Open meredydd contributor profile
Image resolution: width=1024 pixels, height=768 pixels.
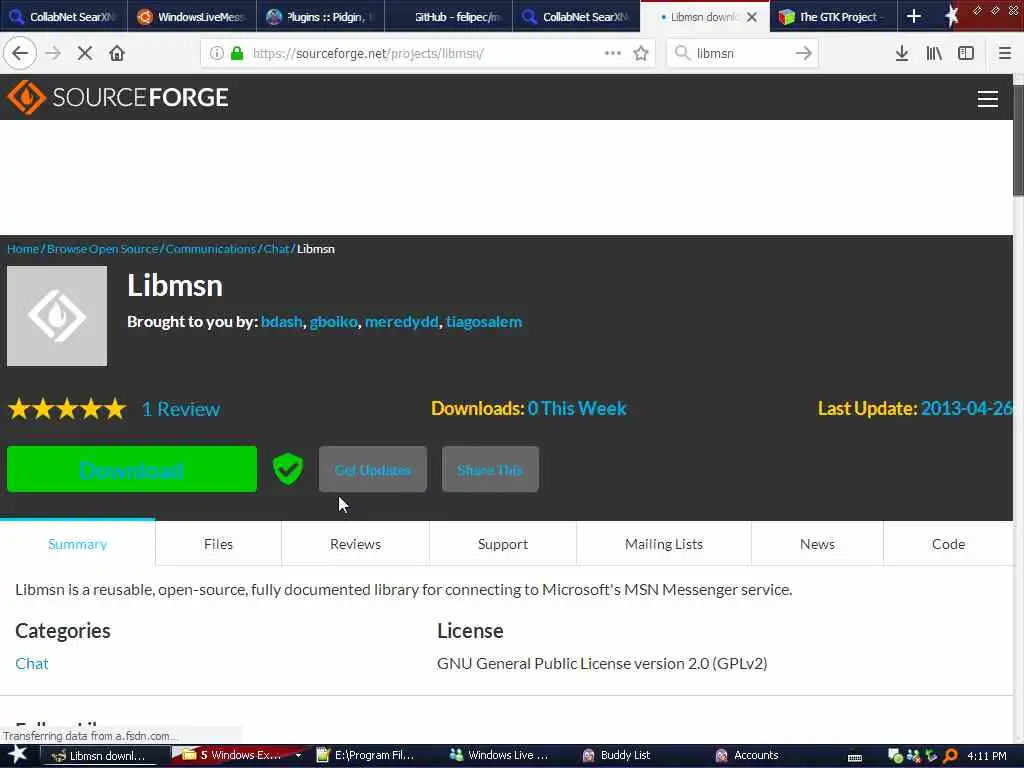[402, 321]
